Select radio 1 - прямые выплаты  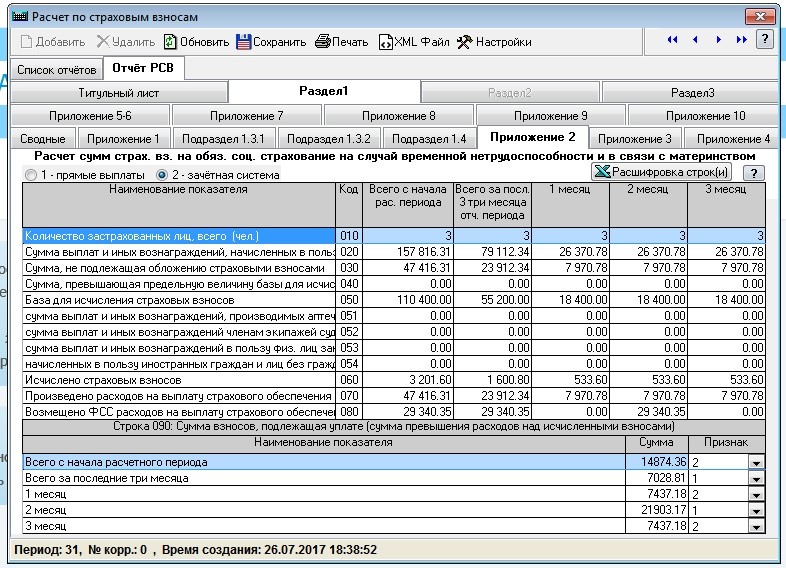(31, 175)
